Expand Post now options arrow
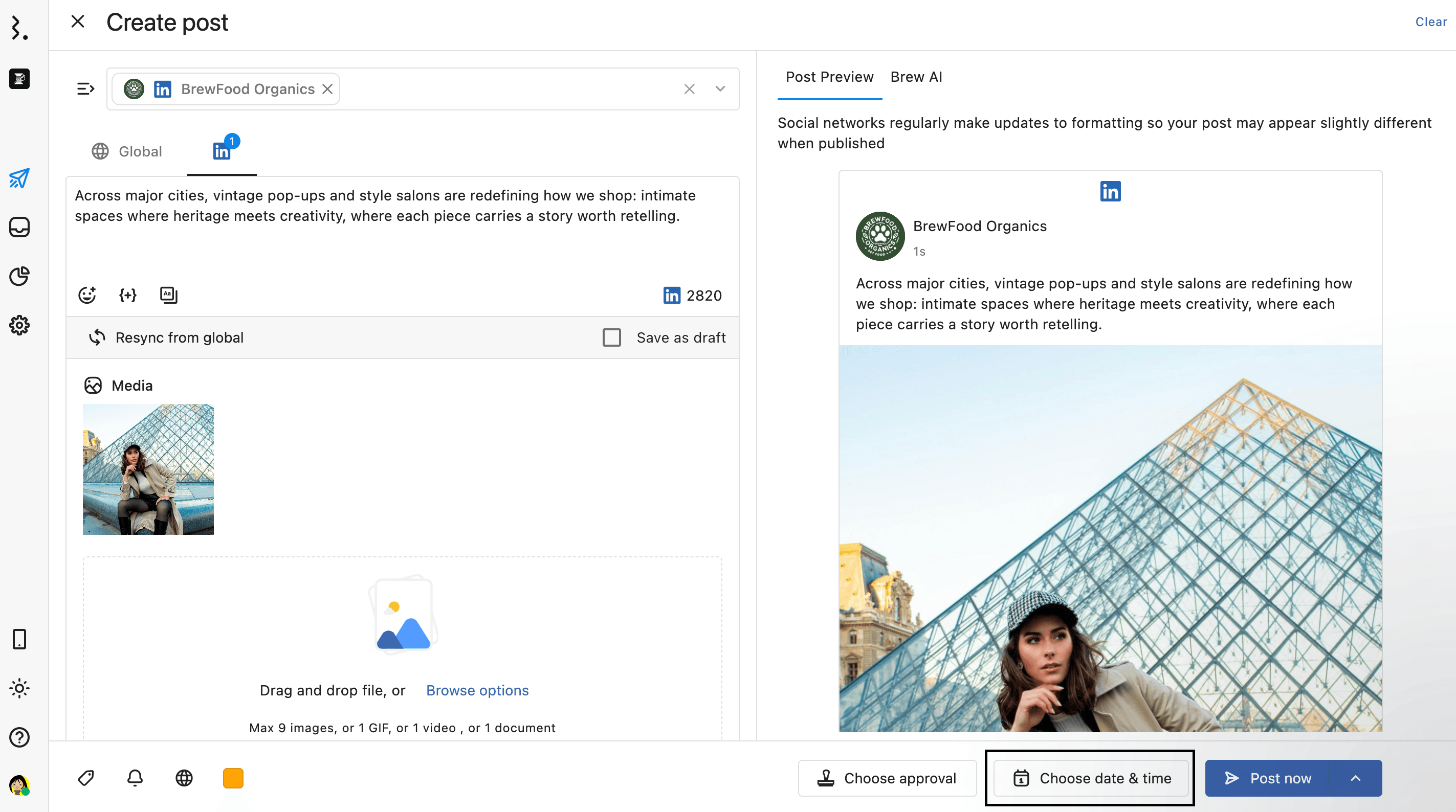The height and width of the screenshot is (812, 1456). (1355, 778)
